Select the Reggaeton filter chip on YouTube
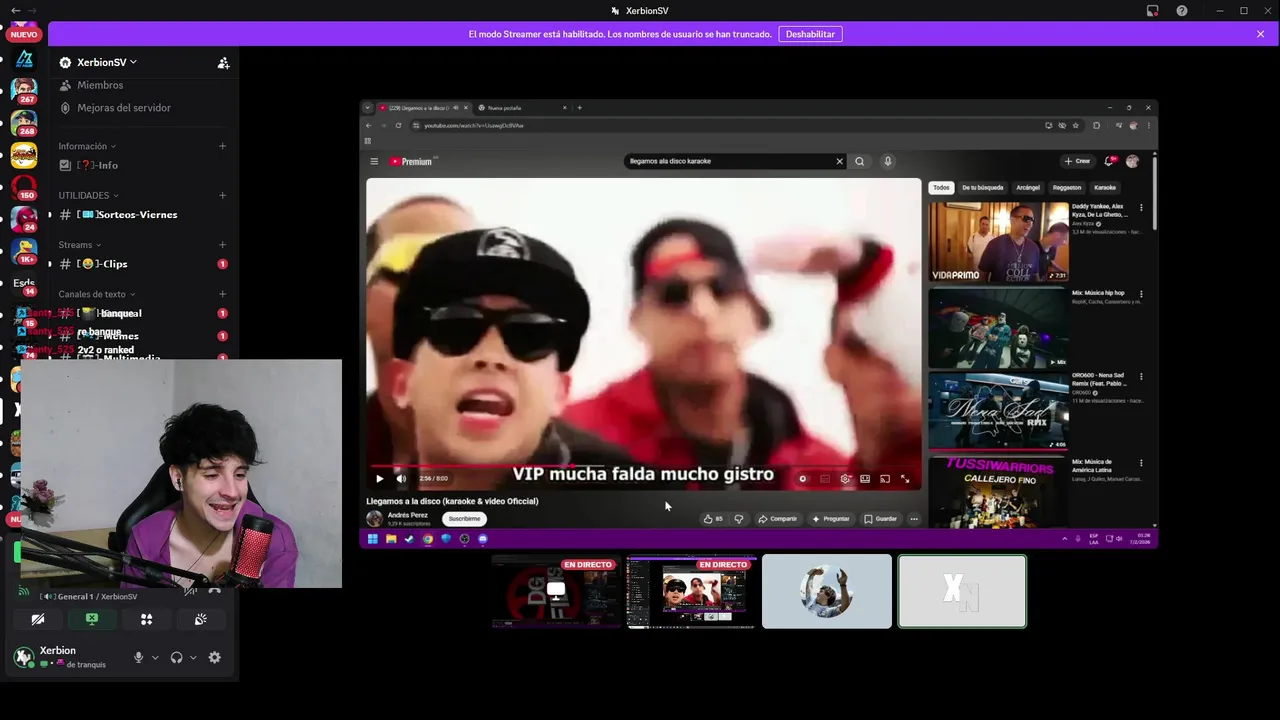 [x=1067, y=187]
